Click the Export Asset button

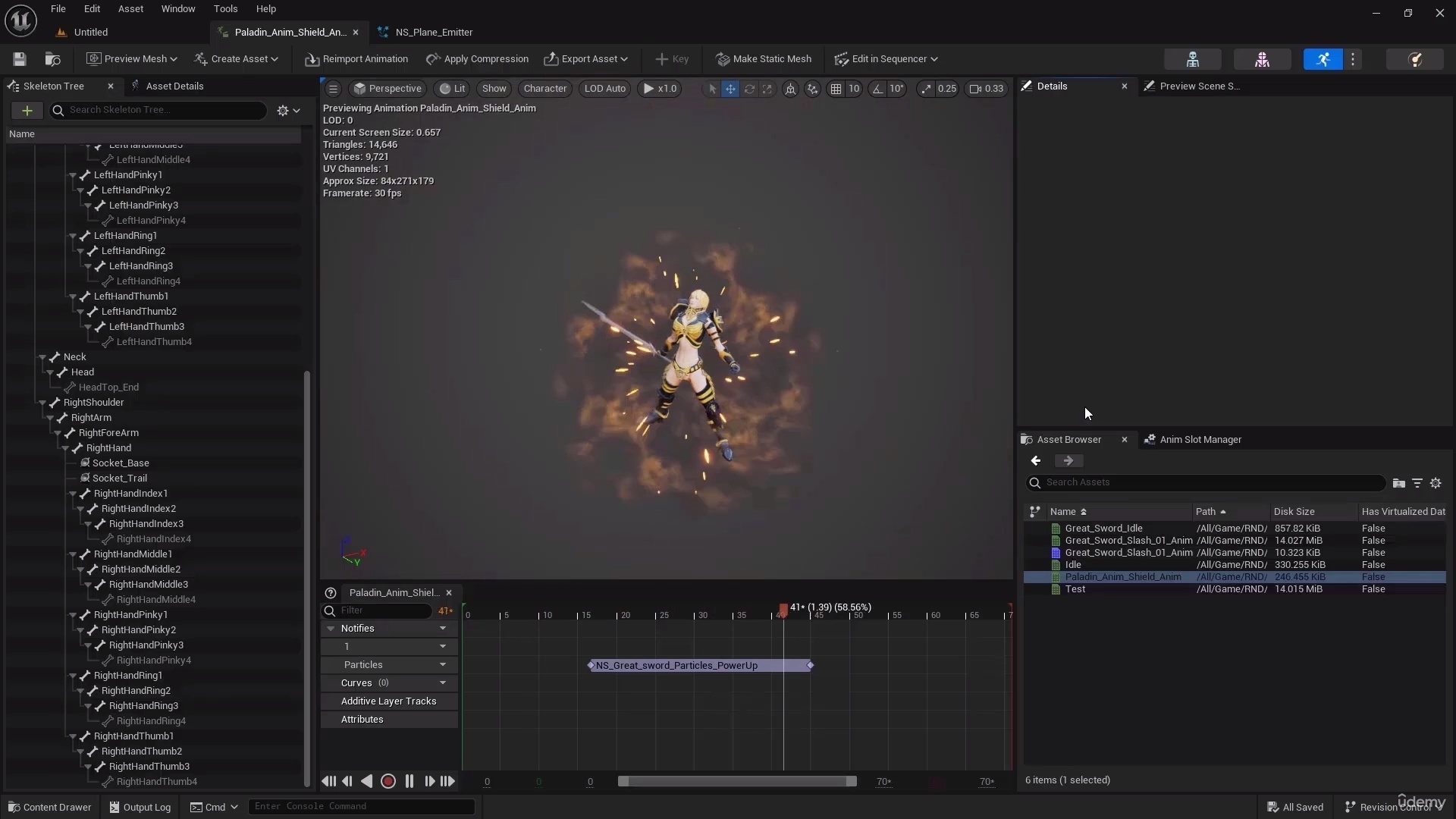pyautogui.click(x=586, y=58)
